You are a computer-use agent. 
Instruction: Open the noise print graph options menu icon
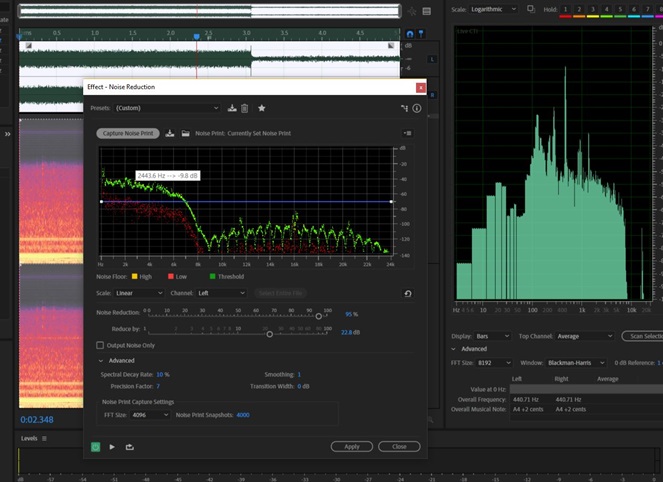[x=408, y=133]
